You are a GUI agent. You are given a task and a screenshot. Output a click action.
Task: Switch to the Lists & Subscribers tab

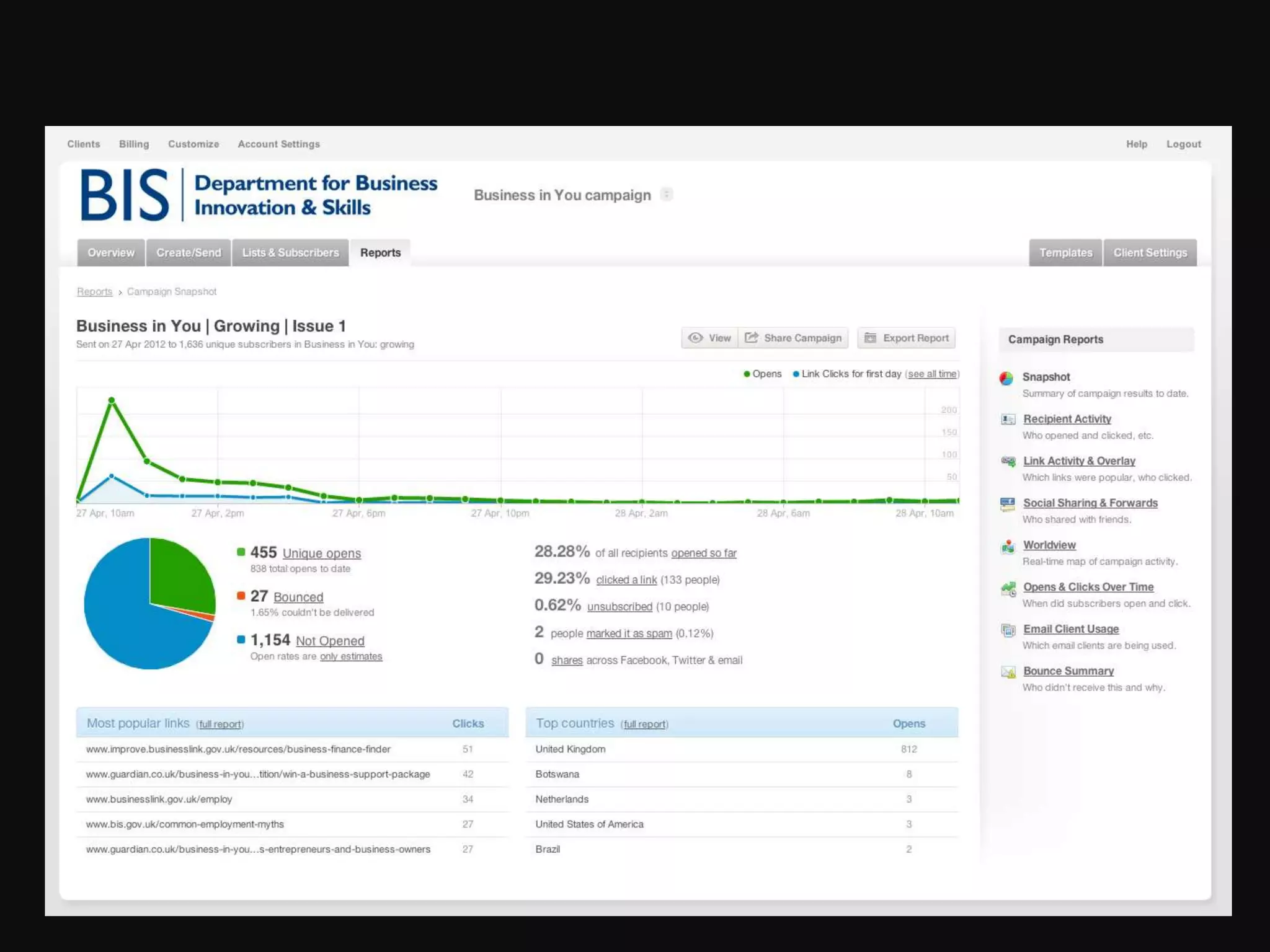click(x=290, y=253)
